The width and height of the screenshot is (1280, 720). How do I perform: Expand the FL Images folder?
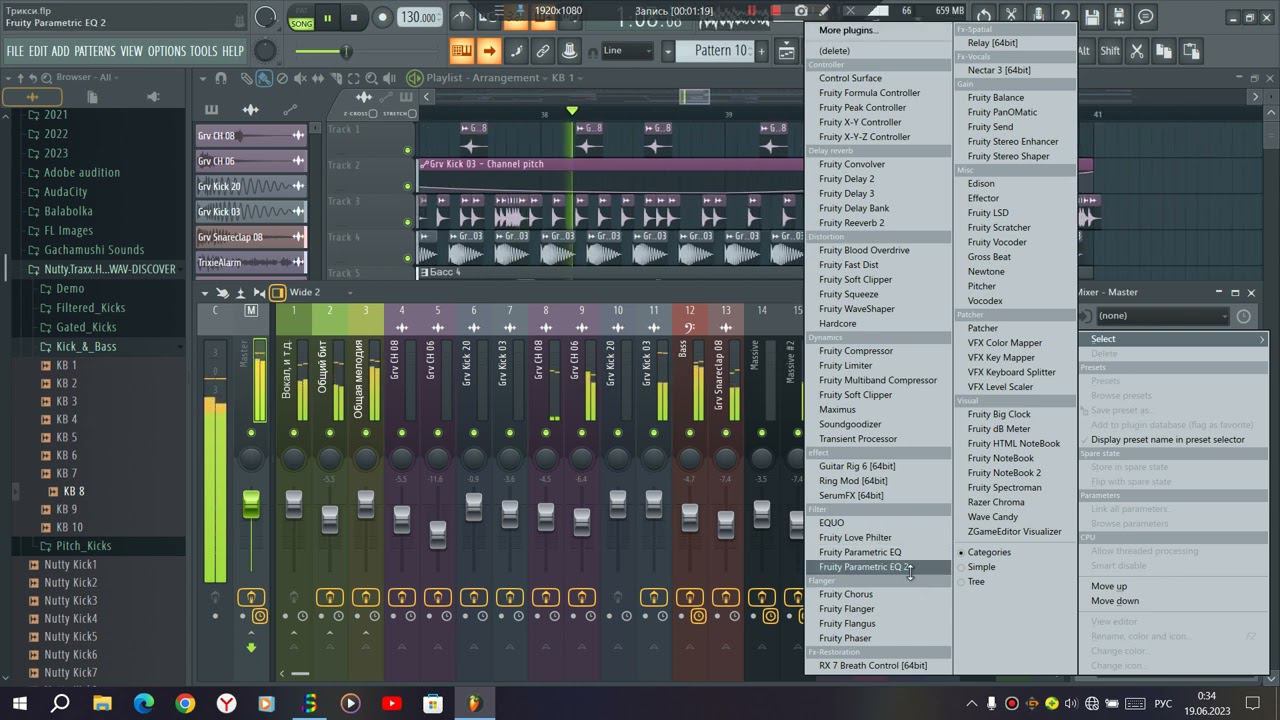point(68,230)
